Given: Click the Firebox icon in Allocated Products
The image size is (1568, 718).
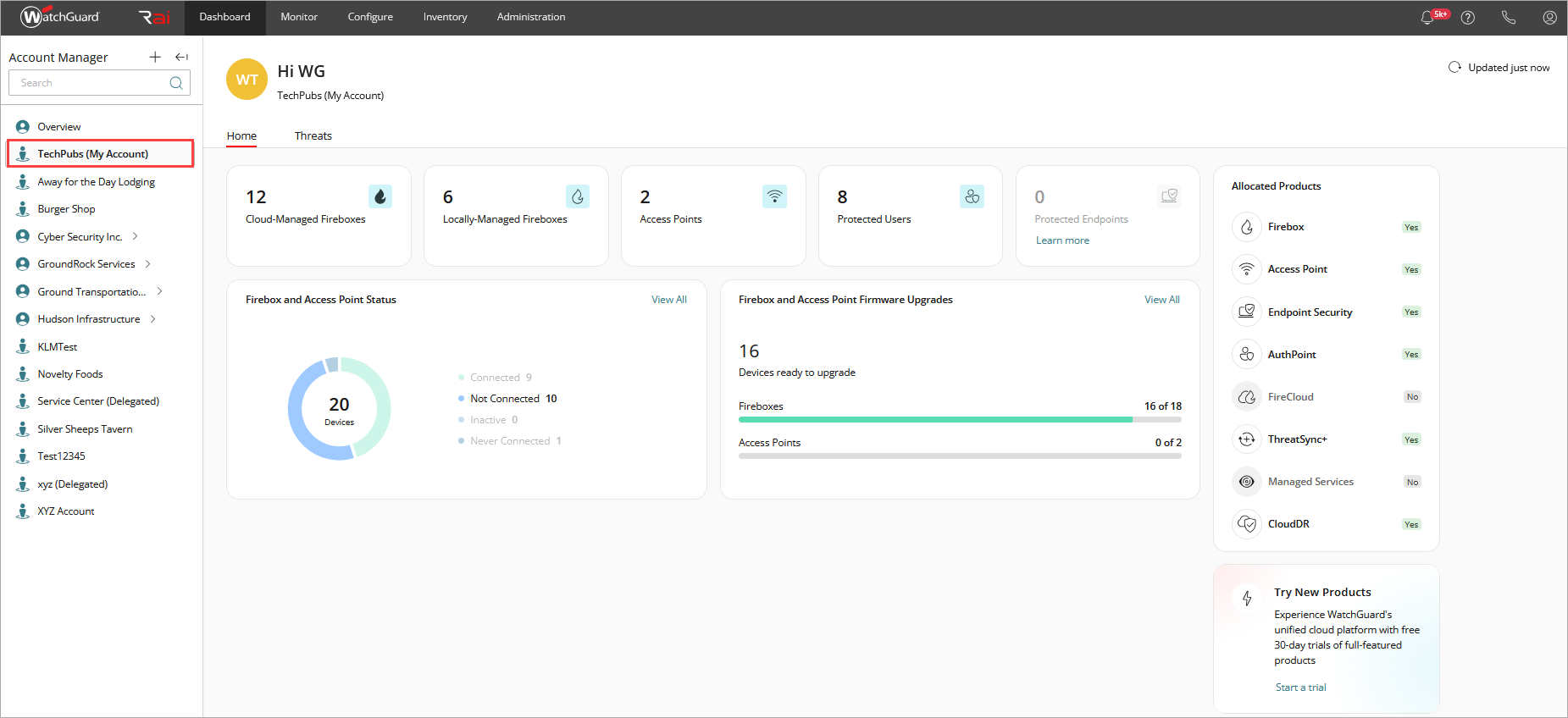Looking at the screenshot, I should point(1247,227).
